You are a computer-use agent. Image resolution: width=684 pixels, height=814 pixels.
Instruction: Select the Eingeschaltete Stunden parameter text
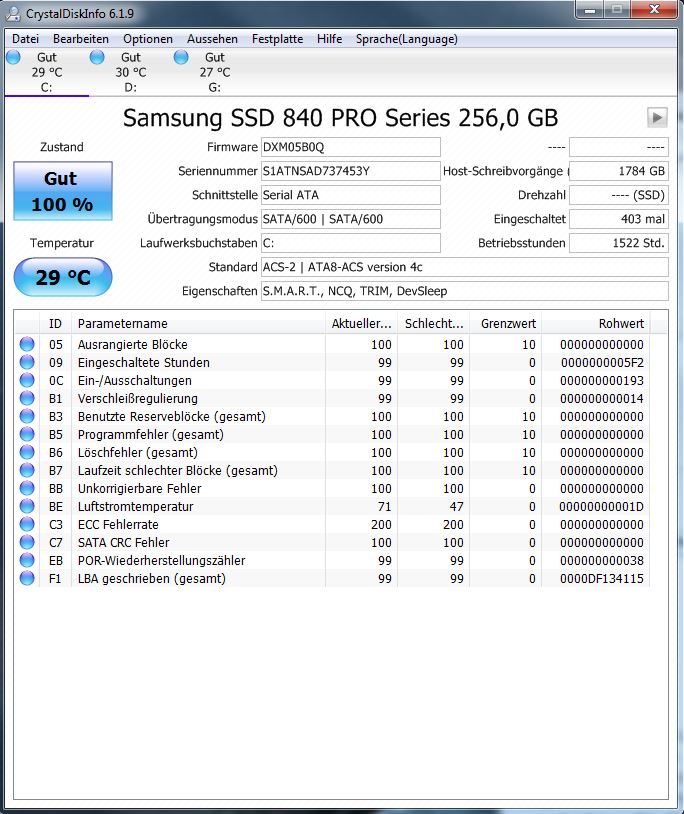point(144,362)
